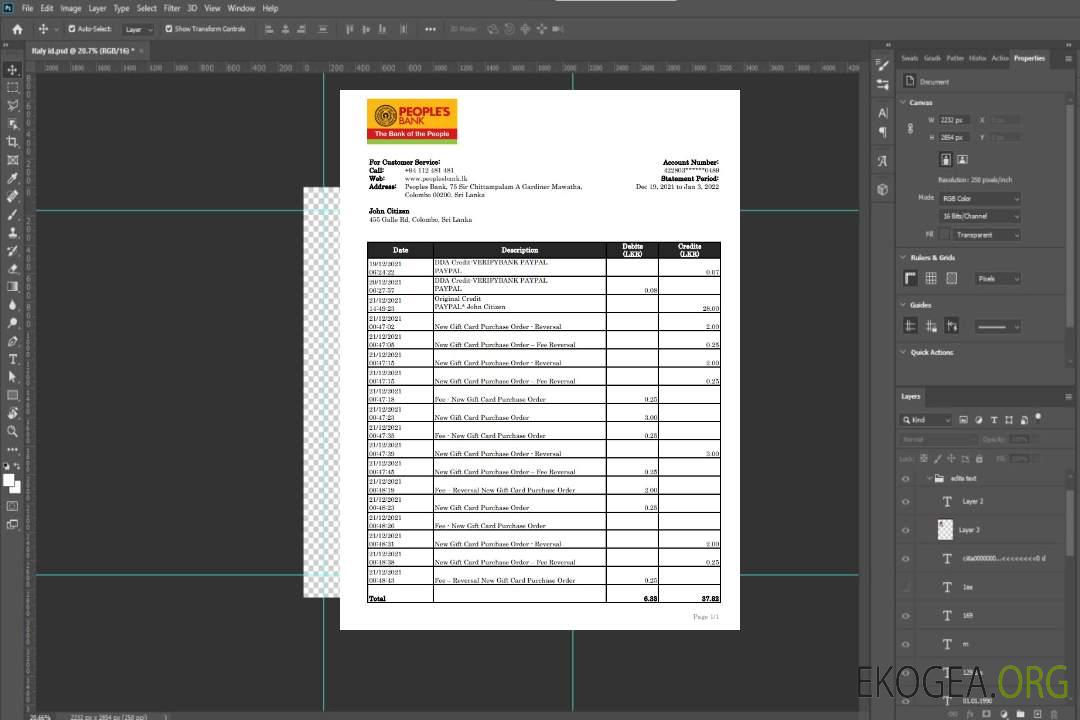The width and height of the screenshot is (1080, 720).
Task: Hide the Layer 2 text layer
Action: (906, 502)
